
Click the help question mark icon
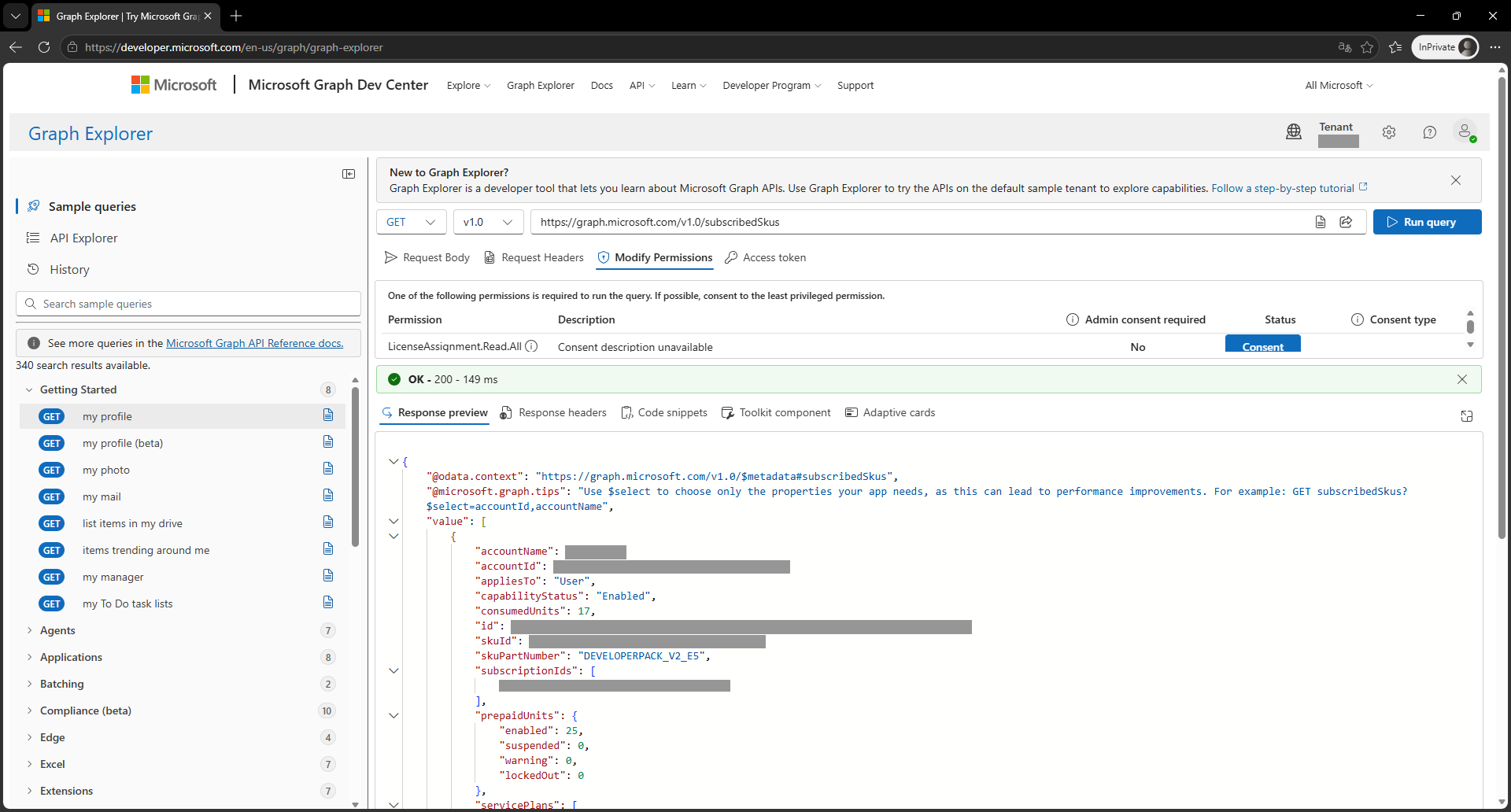pos(1430,132)
